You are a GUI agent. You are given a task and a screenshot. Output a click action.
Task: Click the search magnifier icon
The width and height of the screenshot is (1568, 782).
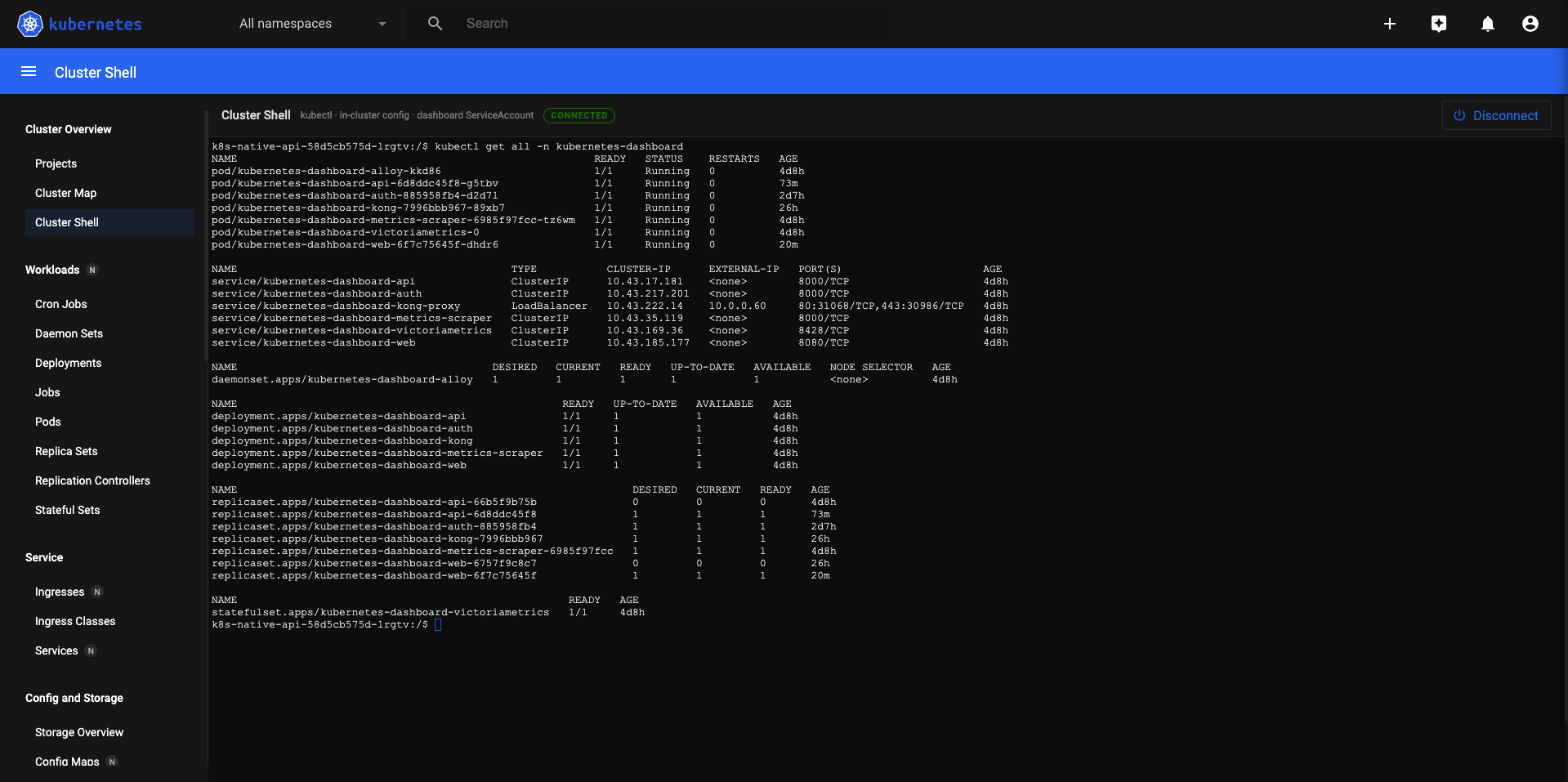(x=435, y=24)
